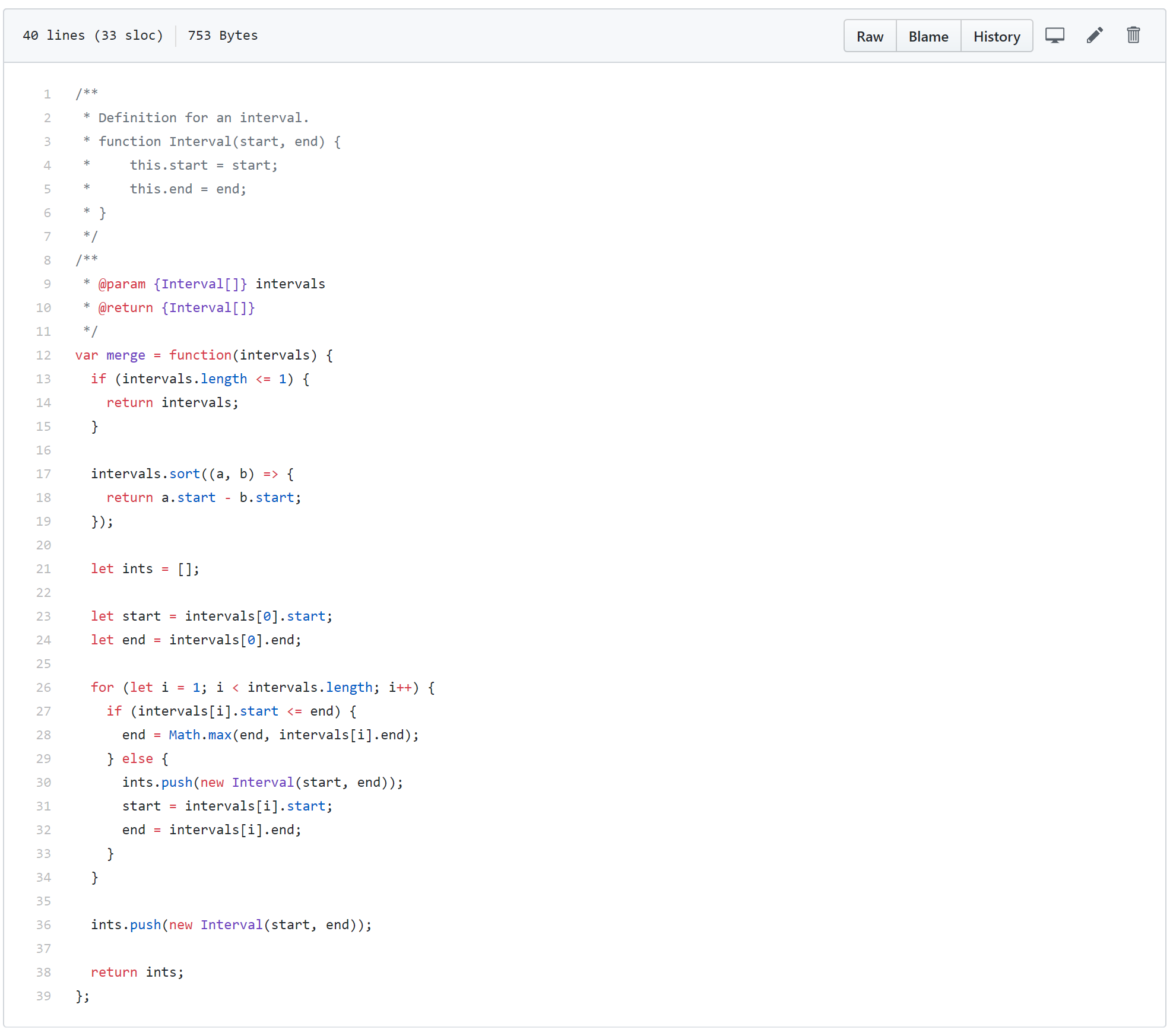This screenshot has height=1036, width=1173.
Task: Delete this file with trash icon
Action: 1133,35
